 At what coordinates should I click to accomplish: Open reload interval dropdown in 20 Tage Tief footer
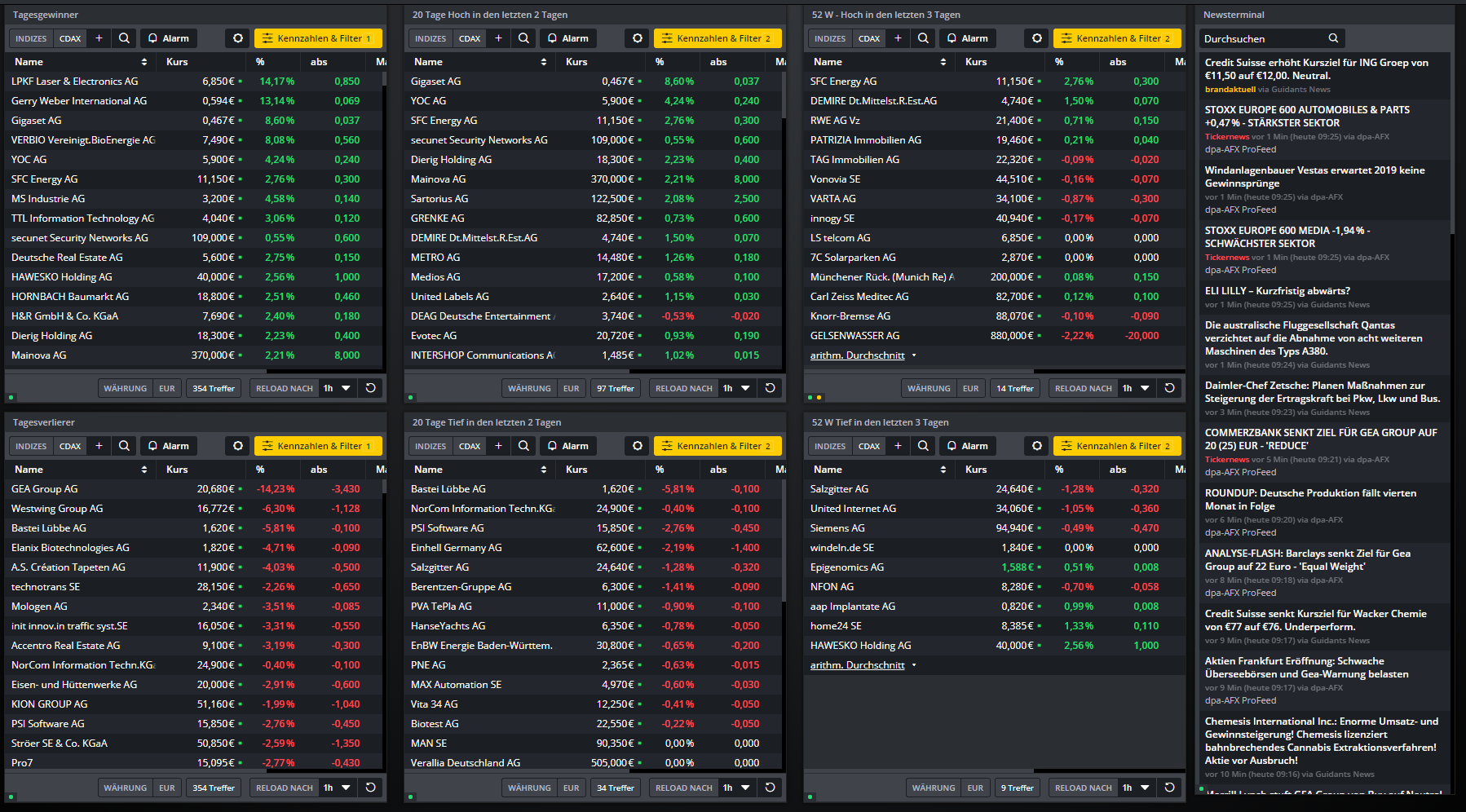click(x=736, y=788)
